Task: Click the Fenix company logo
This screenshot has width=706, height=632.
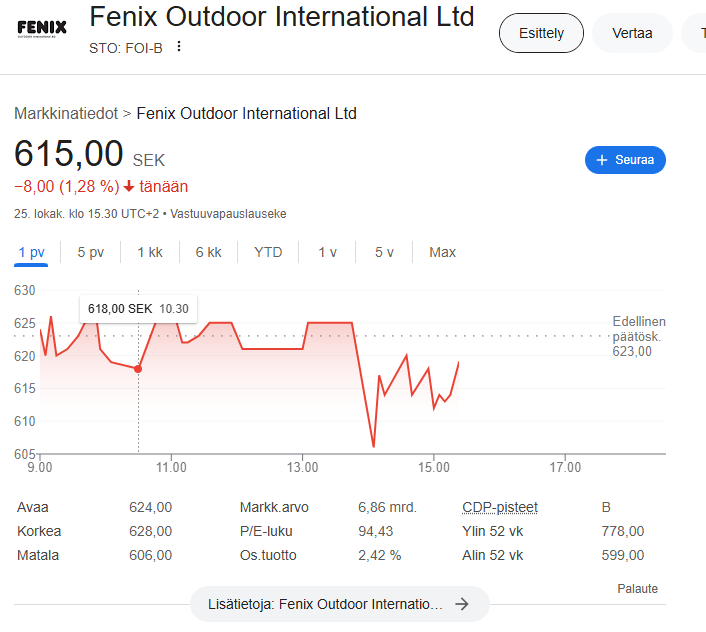Action: pyautogui.click(x=42, y=28)
